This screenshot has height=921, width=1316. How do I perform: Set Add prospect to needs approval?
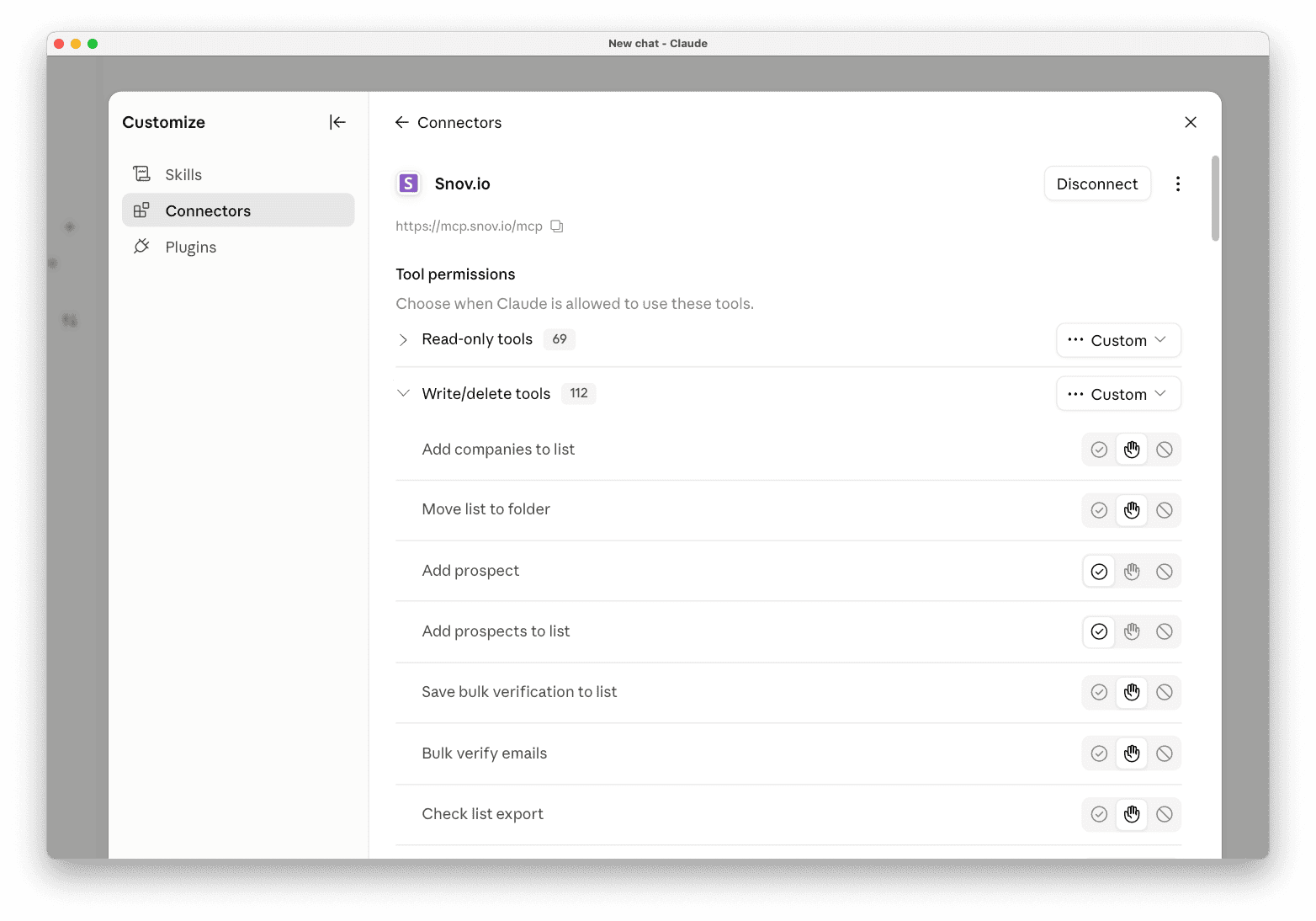1132,572
